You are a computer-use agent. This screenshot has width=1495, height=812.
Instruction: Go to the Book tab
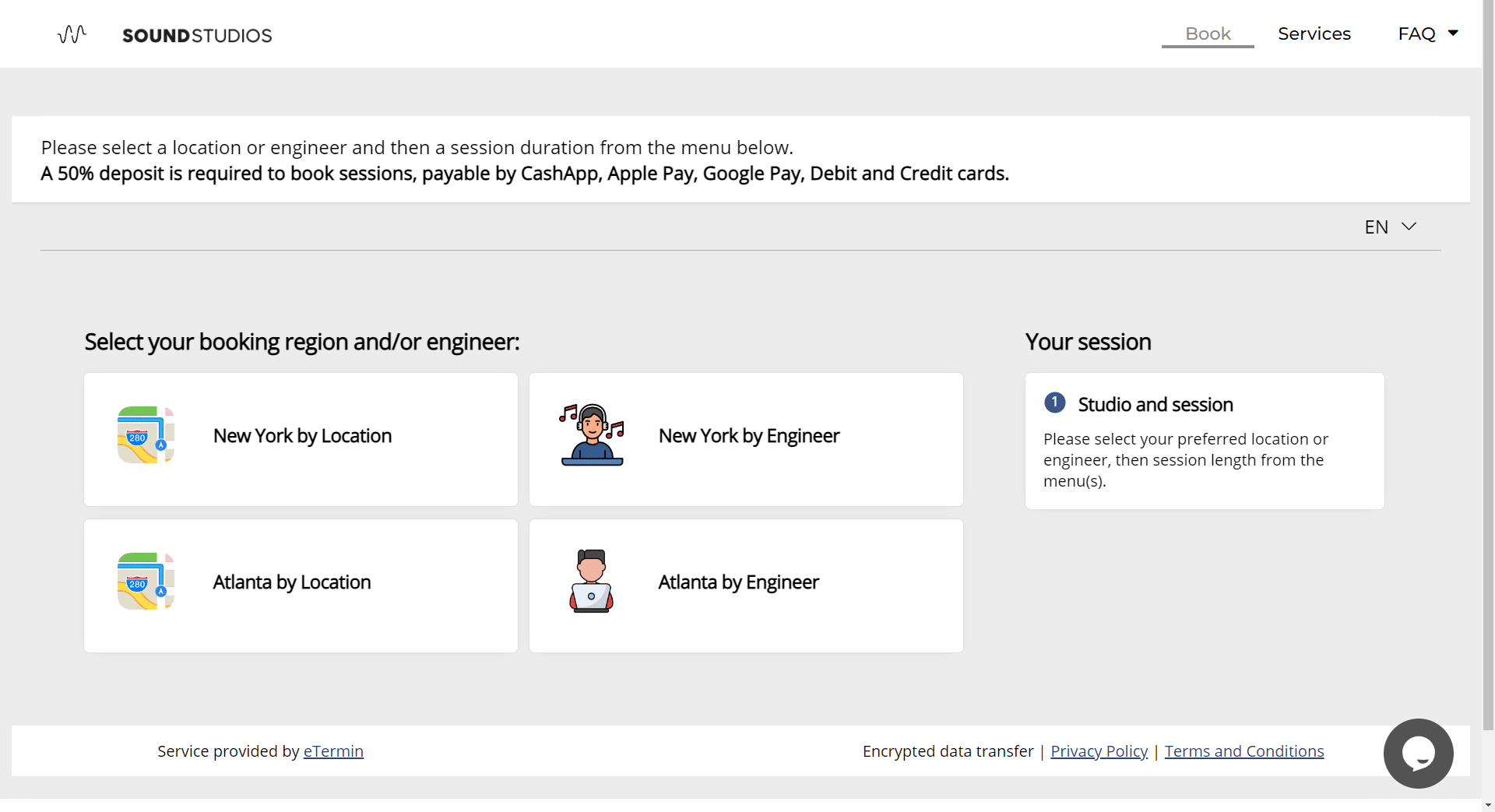(1208, 33)
